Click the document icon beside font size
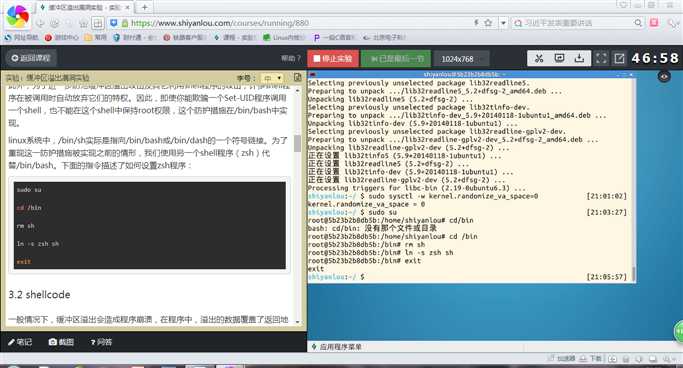Screen dimensions: 683x368 point(298,78)
